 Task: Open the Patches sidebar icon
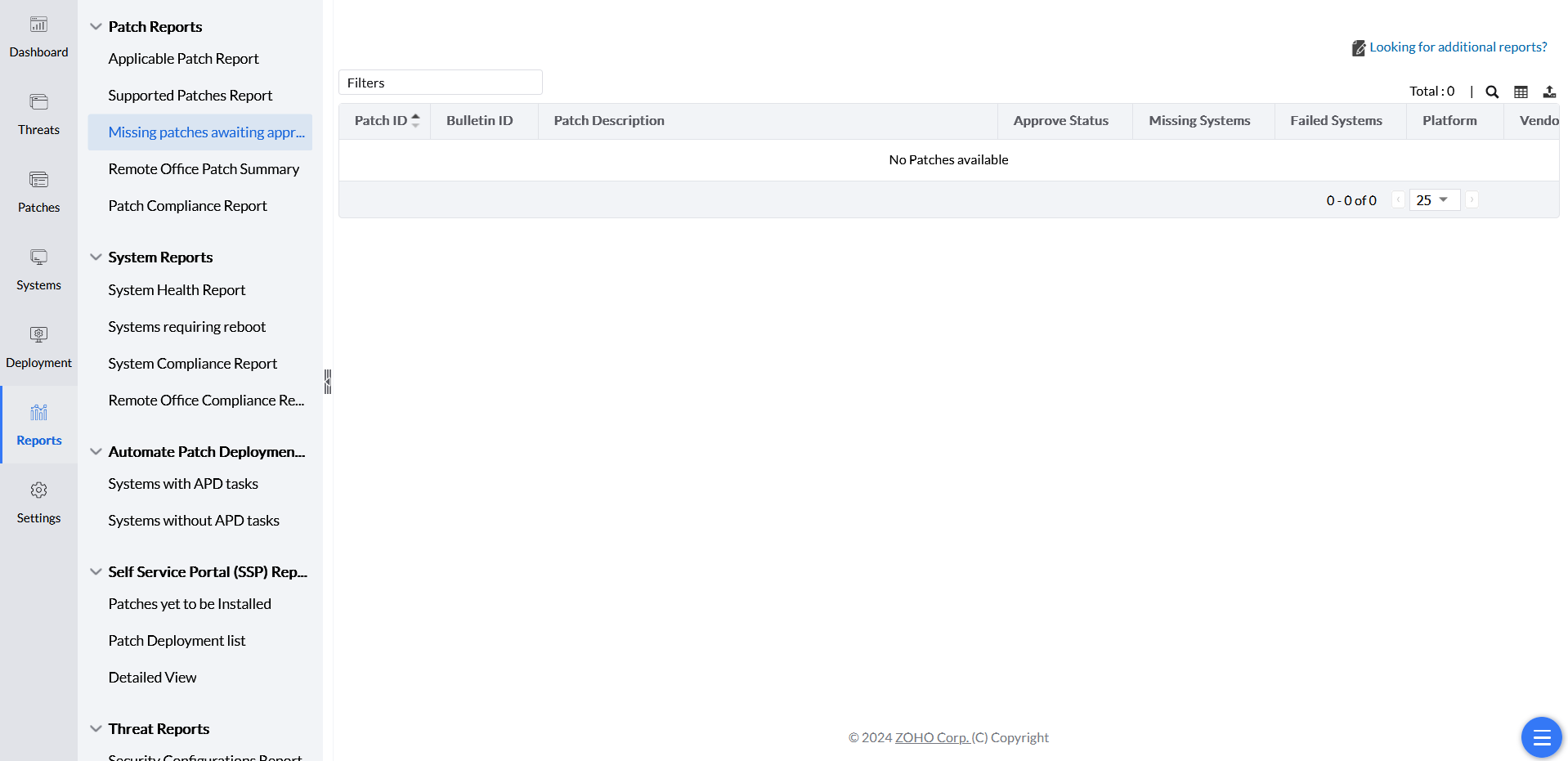(38, 180)
